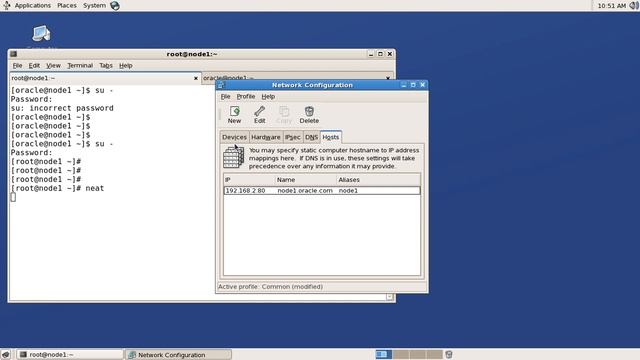The image size is (640, 360).
Task: Click Network Configuration taskbar button
Action: pyautogui.click(x=178, y=355)
